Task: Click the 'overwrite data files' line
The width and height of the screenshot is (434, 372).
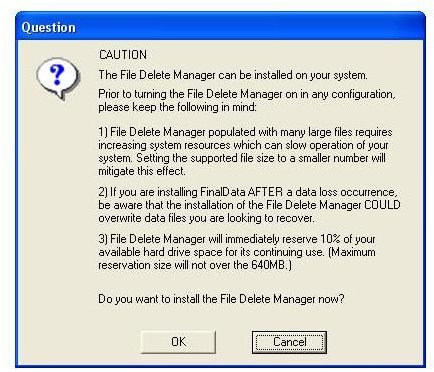Action: [x=206, y=218]
